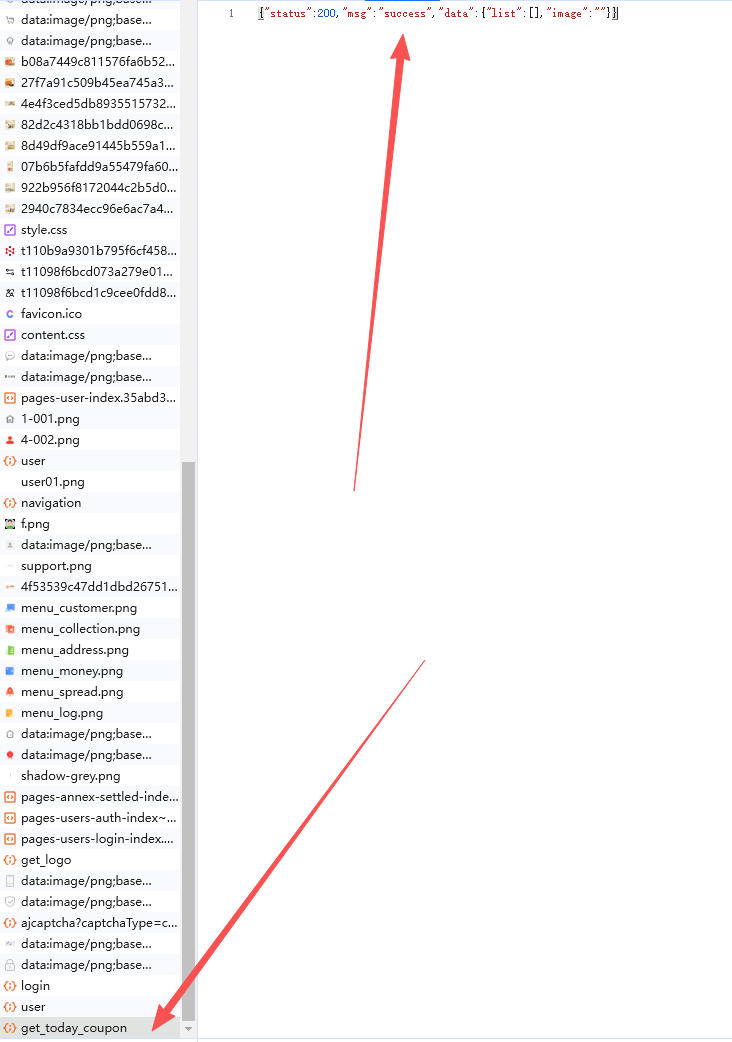732x1042 pixels.
Task: Select style.css in the request list
Action: 90,229
